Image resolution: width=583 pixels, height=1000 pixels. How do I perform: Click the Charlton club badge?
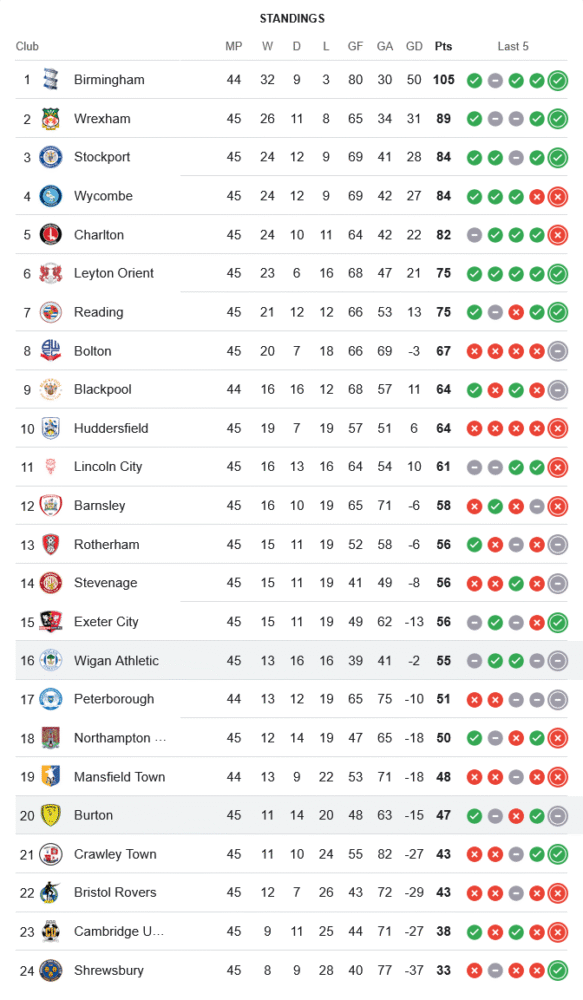[50, 235]
